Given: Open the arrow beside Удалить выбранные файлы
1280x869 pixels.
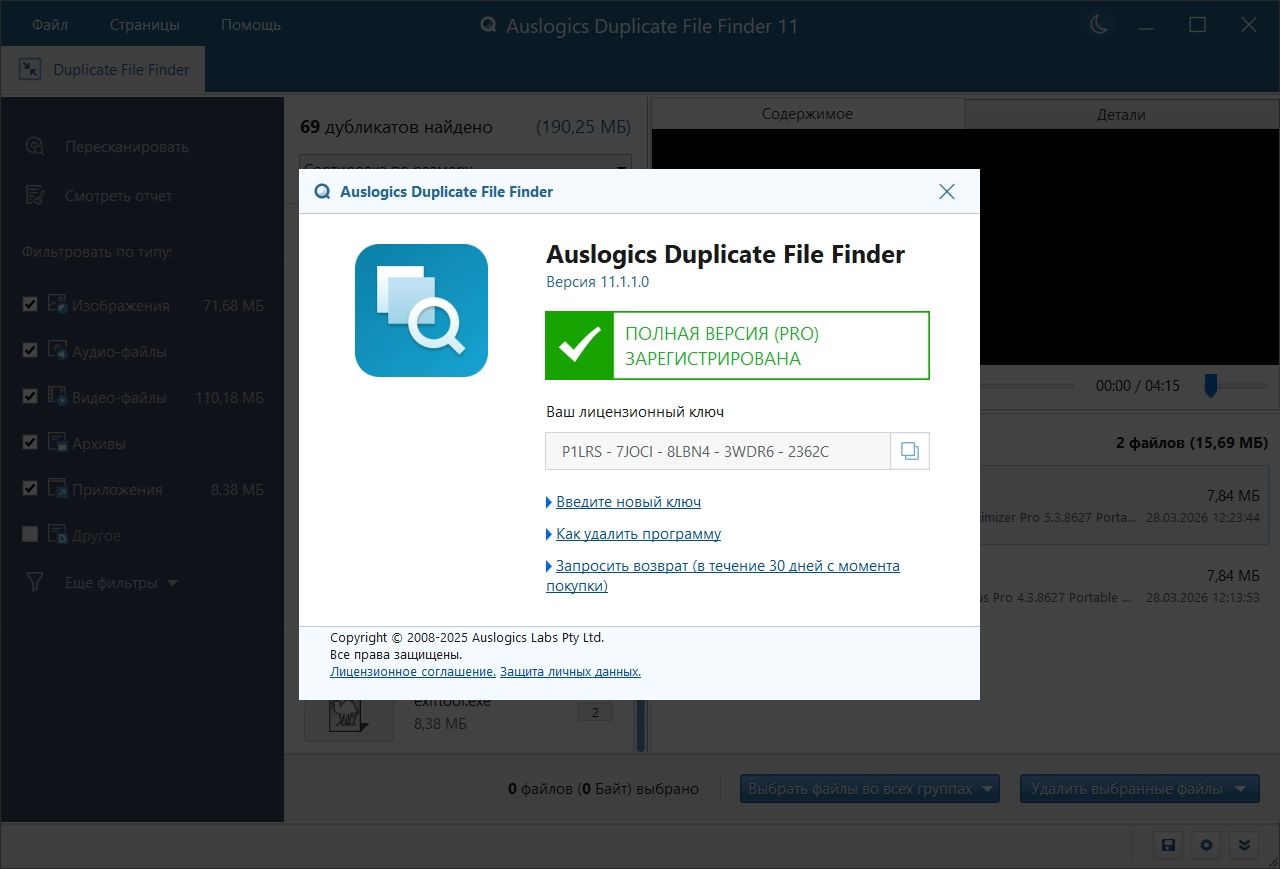Looking at the screenshot, I should pyautogui.click(x=1241, y=789).
